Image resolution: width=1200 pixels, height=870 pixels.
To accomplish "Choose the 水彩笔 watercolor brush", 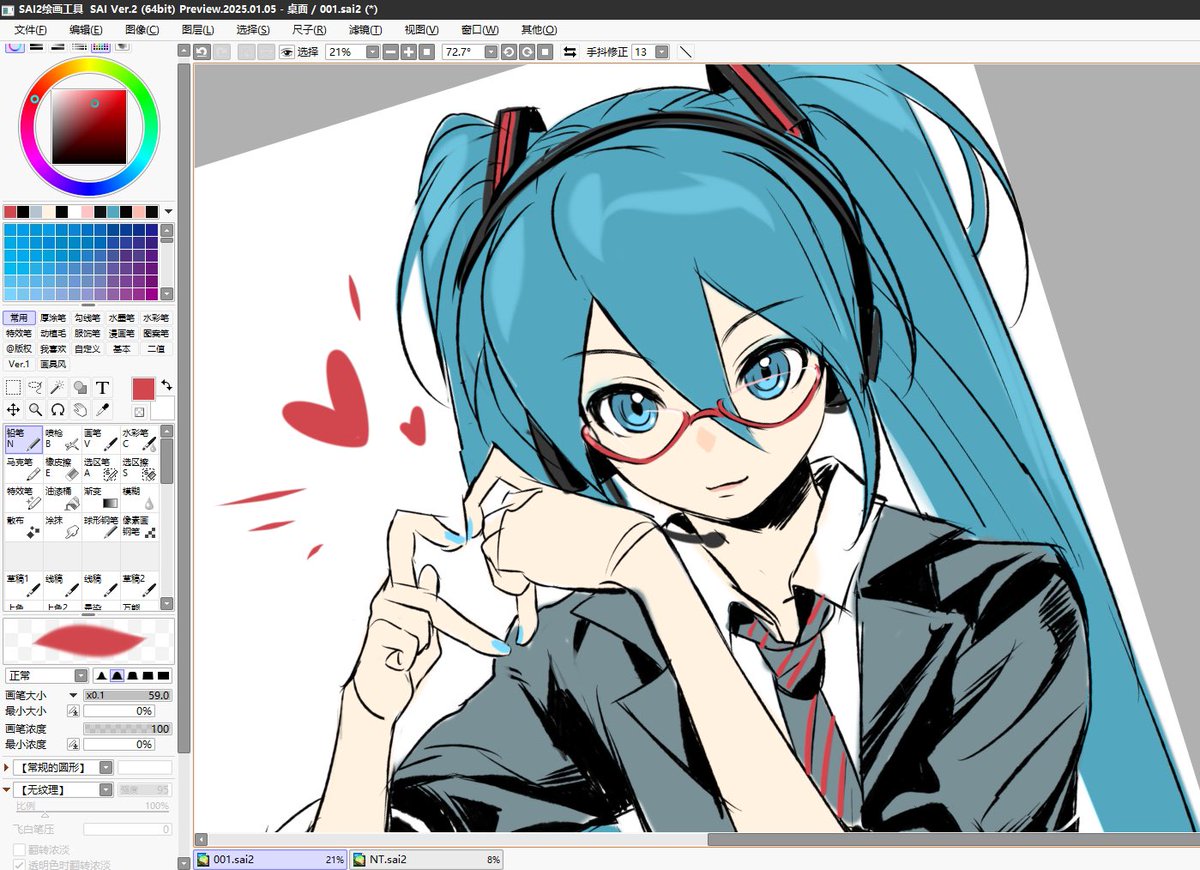I will [x=139, y=439].
